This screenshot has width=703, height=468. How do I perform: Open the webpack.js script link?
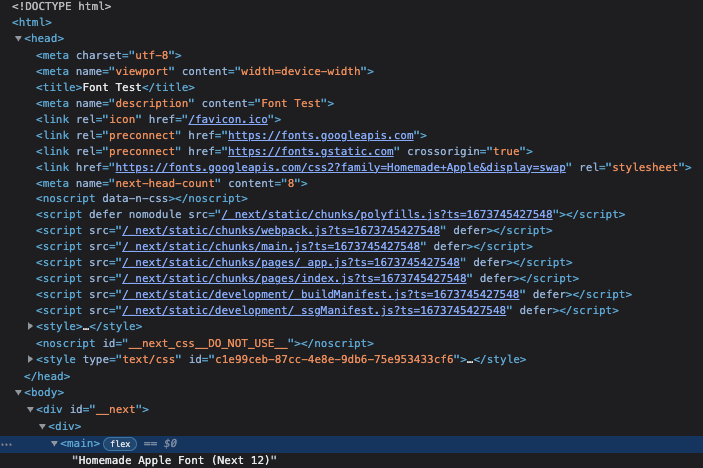click(281, 230)
